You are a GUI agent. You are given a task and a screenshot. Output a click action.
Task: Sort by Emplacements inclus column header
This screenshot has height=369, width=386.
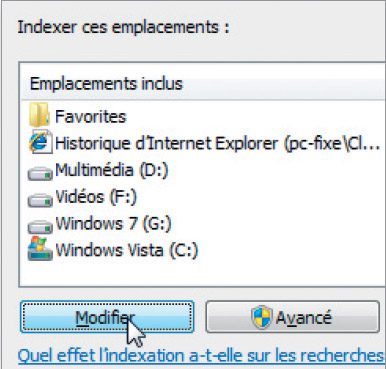pos(203,83)
